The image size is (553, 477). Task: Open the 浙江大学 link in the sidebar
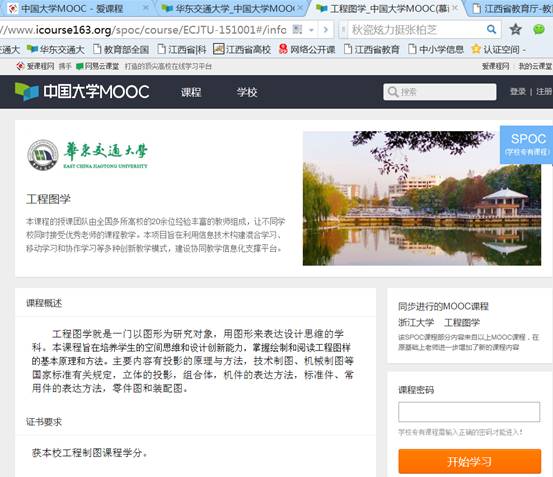pos(416,323)
